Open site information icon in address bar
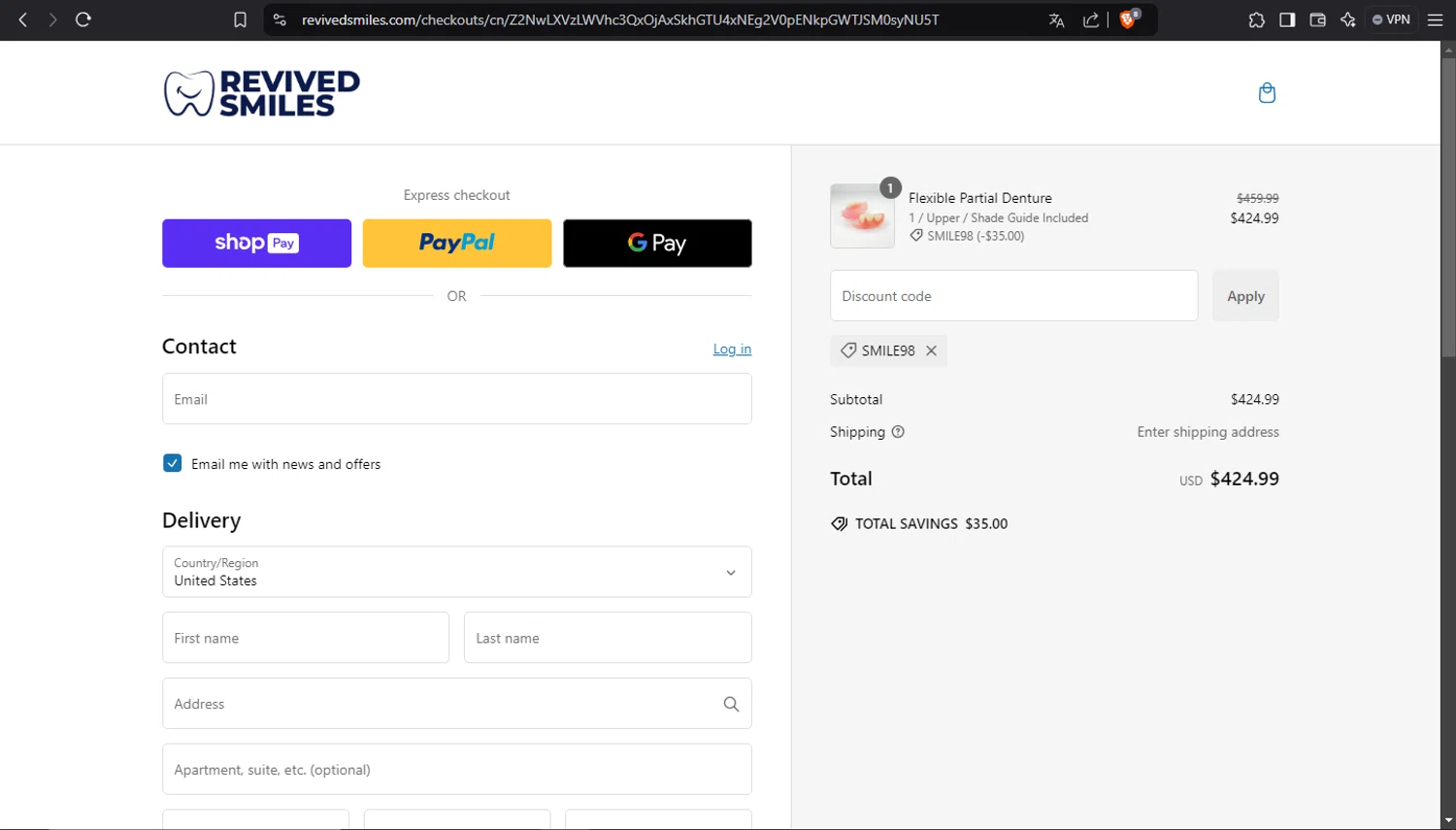This screenshot has height=830, width=1456. pyautogui.click(x=280, y=19)
